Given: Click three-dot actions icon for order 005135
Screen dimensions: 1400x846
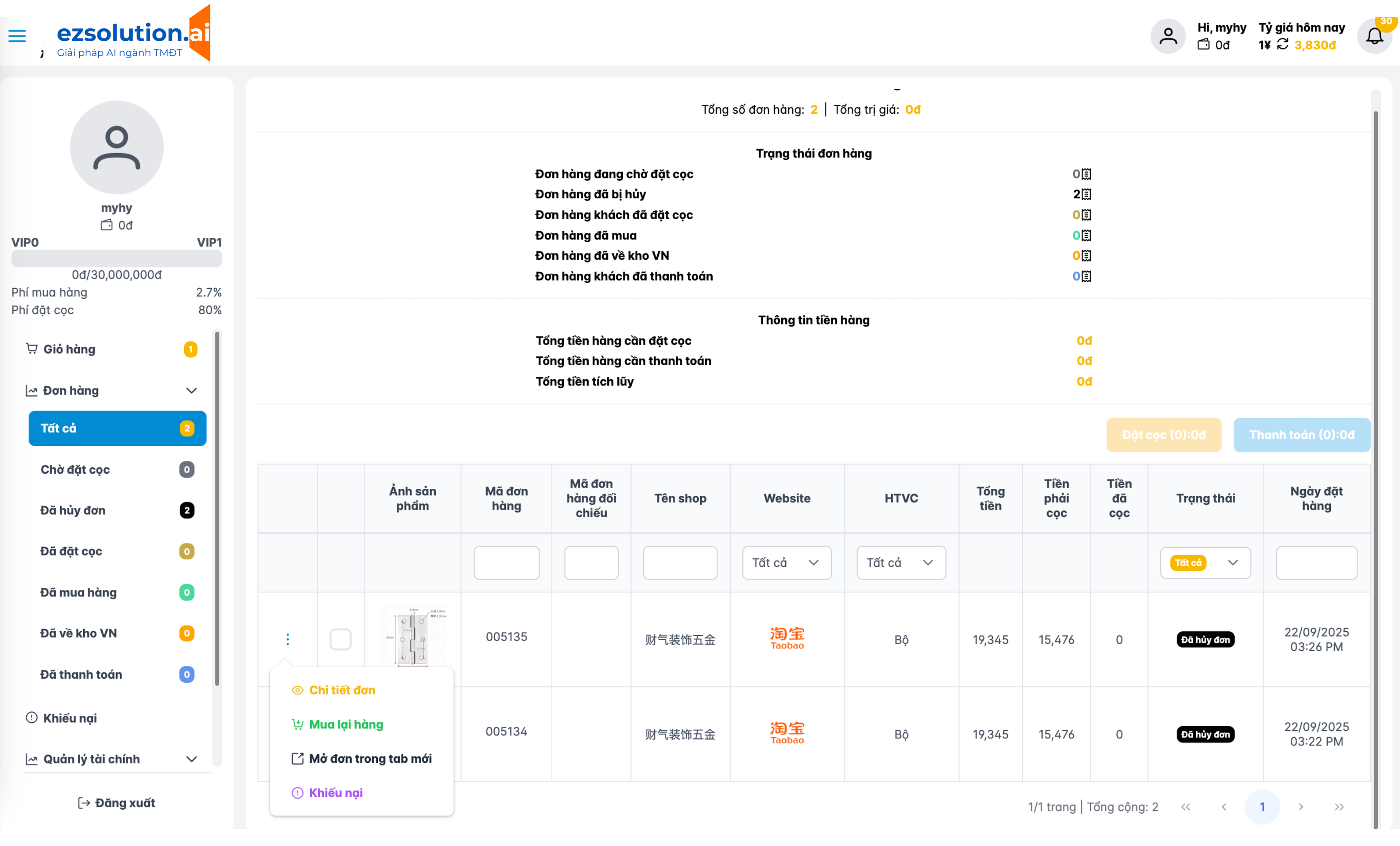Looking at the screenshot, I should (287, 639).
